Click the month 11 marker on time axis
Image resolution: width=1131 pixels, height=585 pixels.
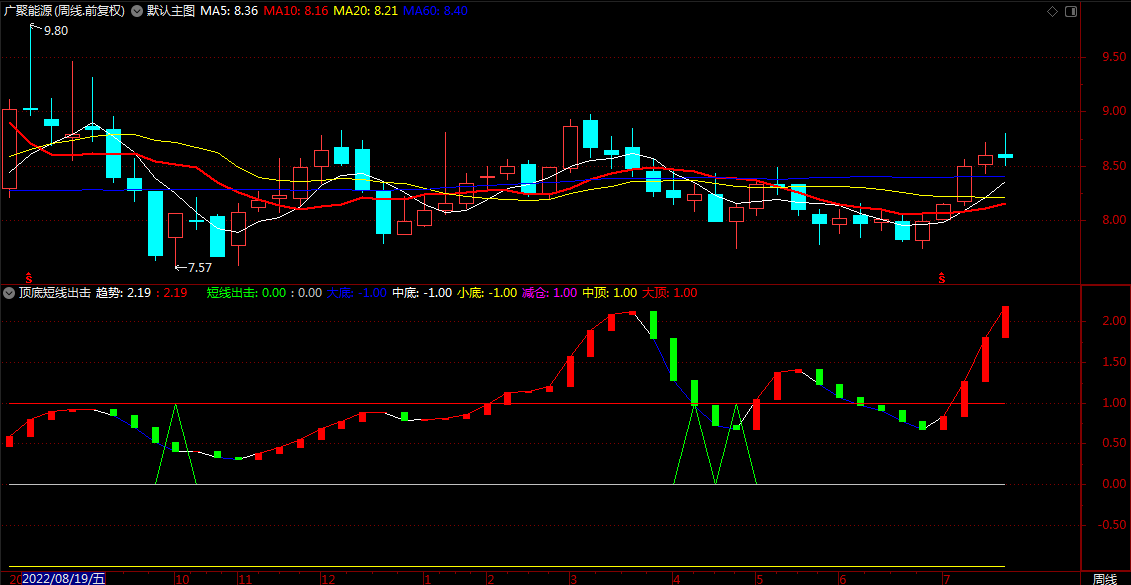click(x=245, y=579)
